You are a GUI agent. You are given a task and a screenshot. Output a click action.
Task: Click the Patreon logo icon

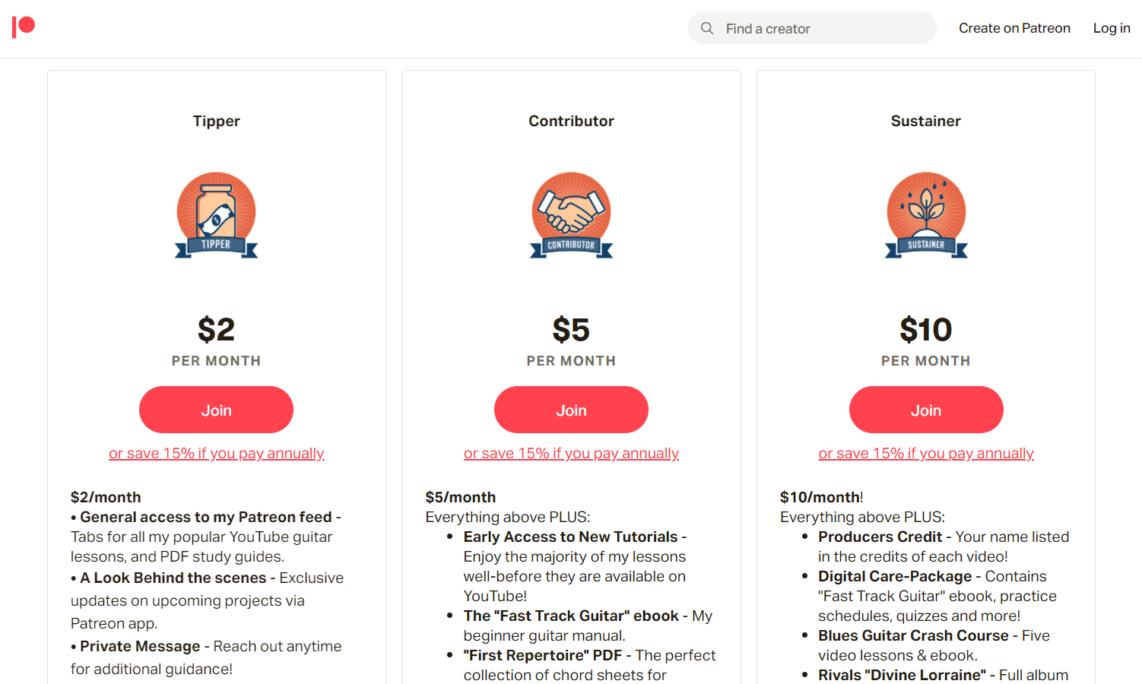click(x=23, y=26)
